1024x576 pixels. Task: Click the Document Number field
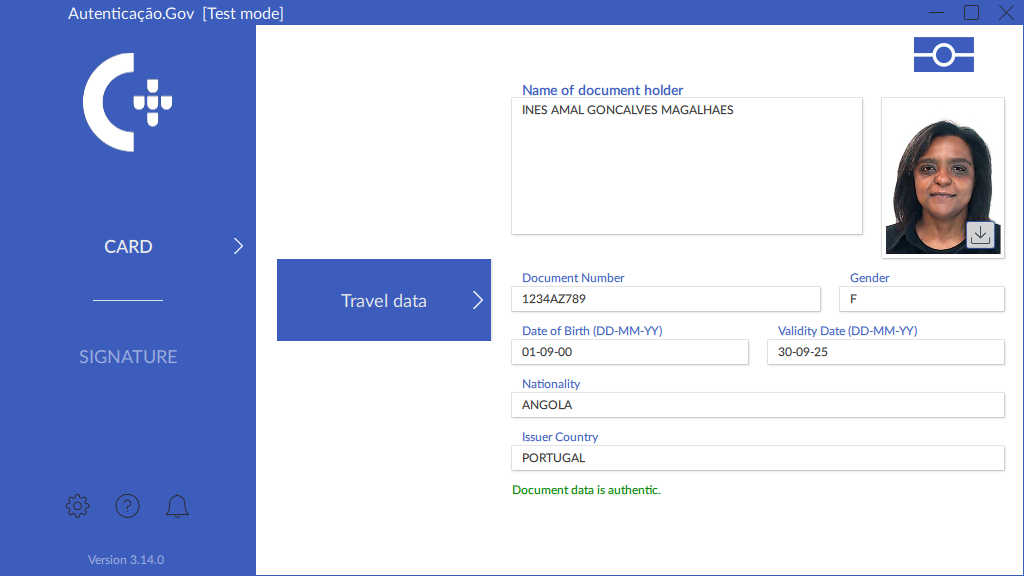pos(666,299)
